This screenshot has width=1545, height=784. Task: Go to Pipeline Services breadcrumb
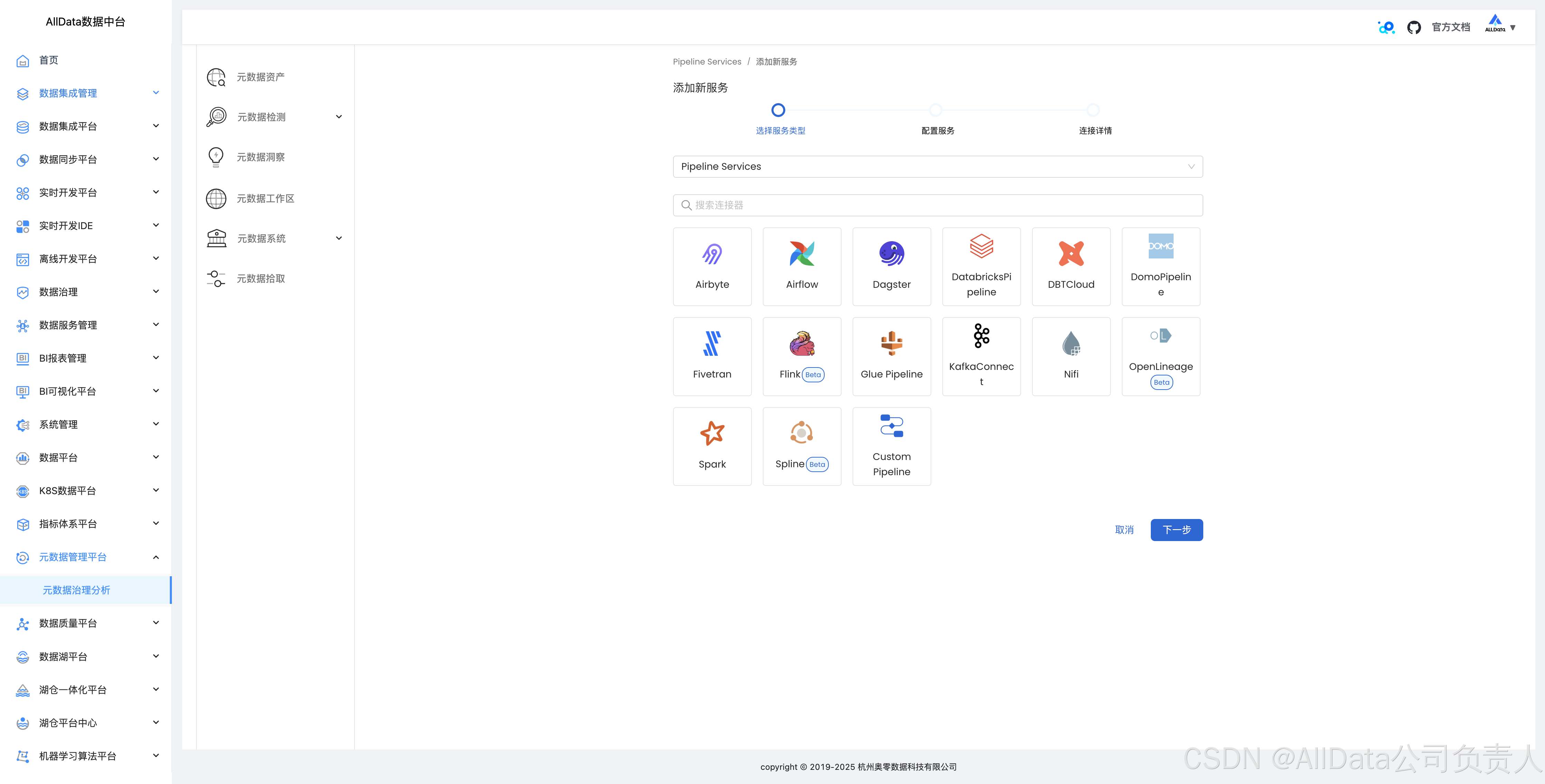(707, 62)
